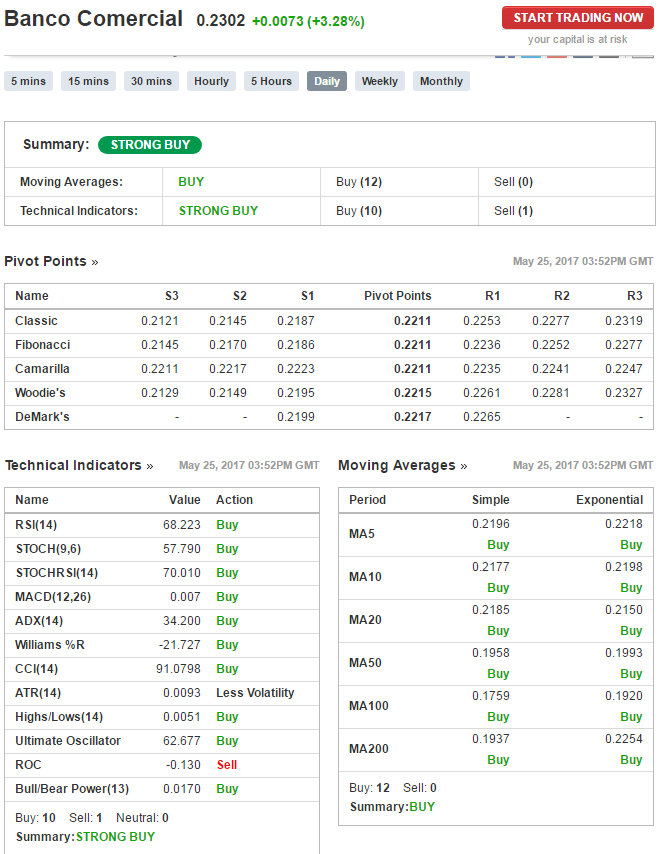The height and width of the screenshot is (854, 660).
Task: Click Fibonacci R1 value 0.2236
Action: tap(481, 345)
